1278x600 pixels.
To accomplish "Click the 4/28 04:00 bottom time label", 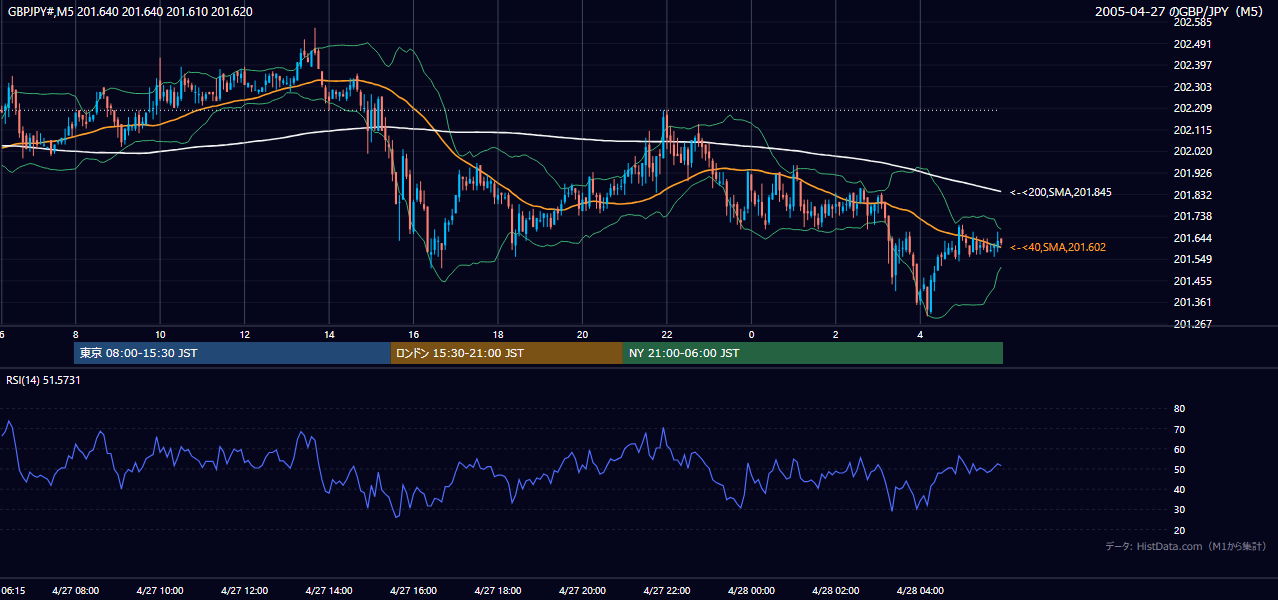I will tap(920, 591).
